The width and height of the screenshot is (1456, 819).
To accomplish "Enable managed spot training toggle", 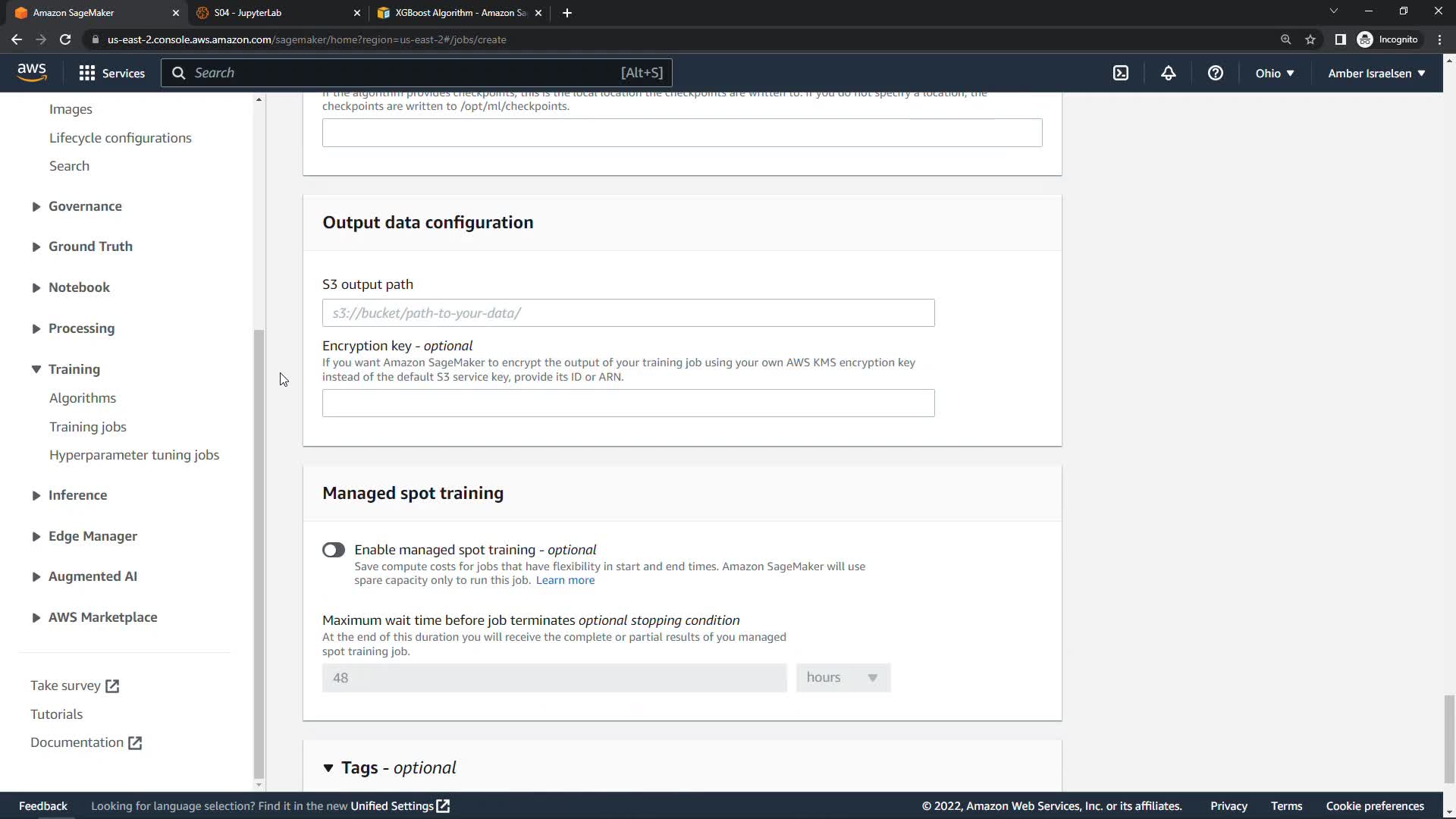I will click(334, 550).
